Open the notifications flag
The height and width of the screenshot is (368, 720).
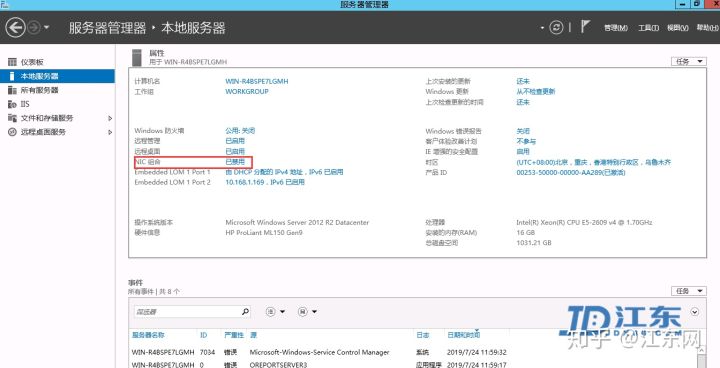[x=585, y=27]
